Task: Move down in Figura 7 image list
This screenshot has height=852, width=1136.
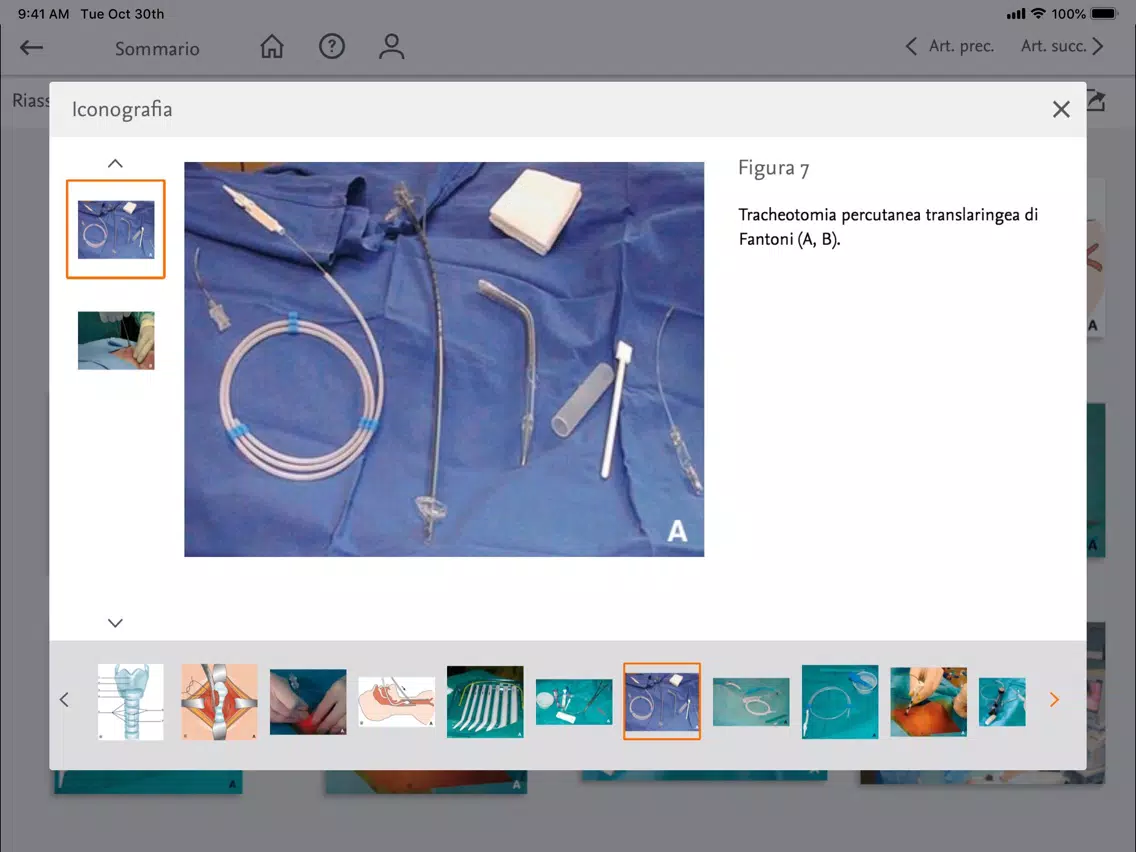Action: (115, 622)
